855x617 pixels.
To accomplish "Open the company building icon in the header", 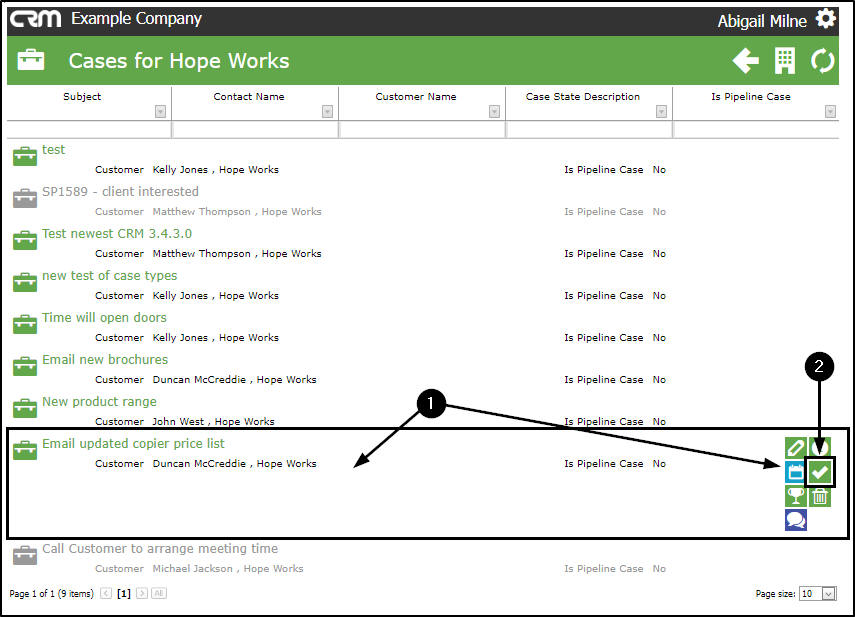I will click(x=785, y=61).
